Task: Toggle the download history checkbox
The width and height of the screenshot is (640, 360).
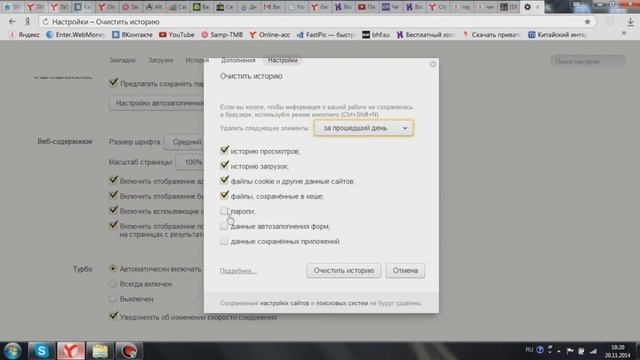Action: [x=224, y=166]
